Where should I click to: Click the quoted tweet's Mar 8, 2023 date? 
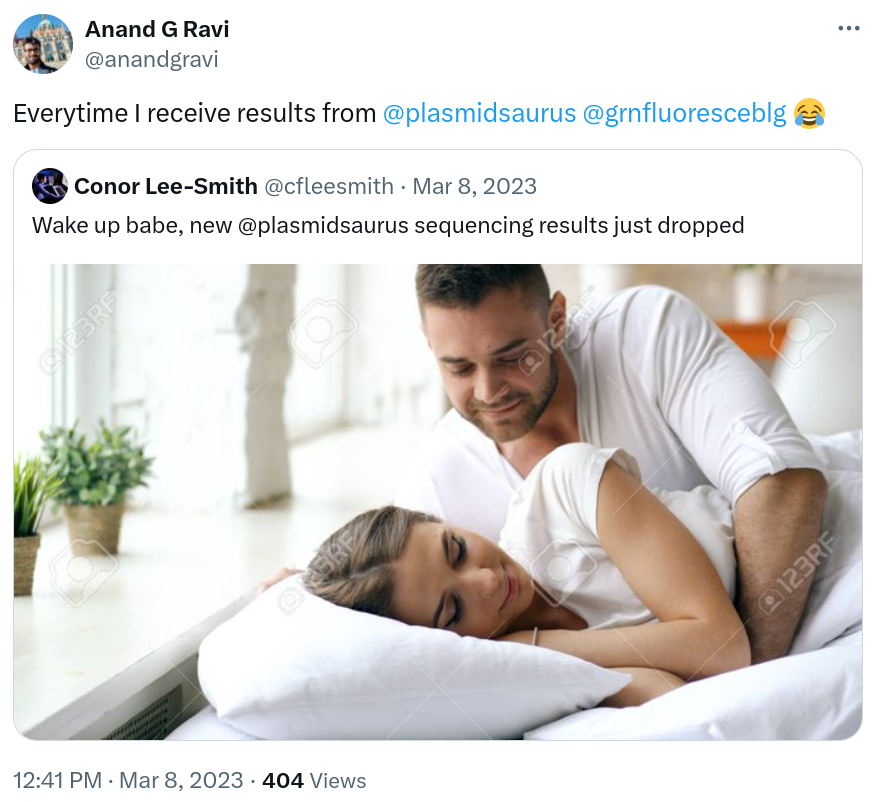coord(474,186)
